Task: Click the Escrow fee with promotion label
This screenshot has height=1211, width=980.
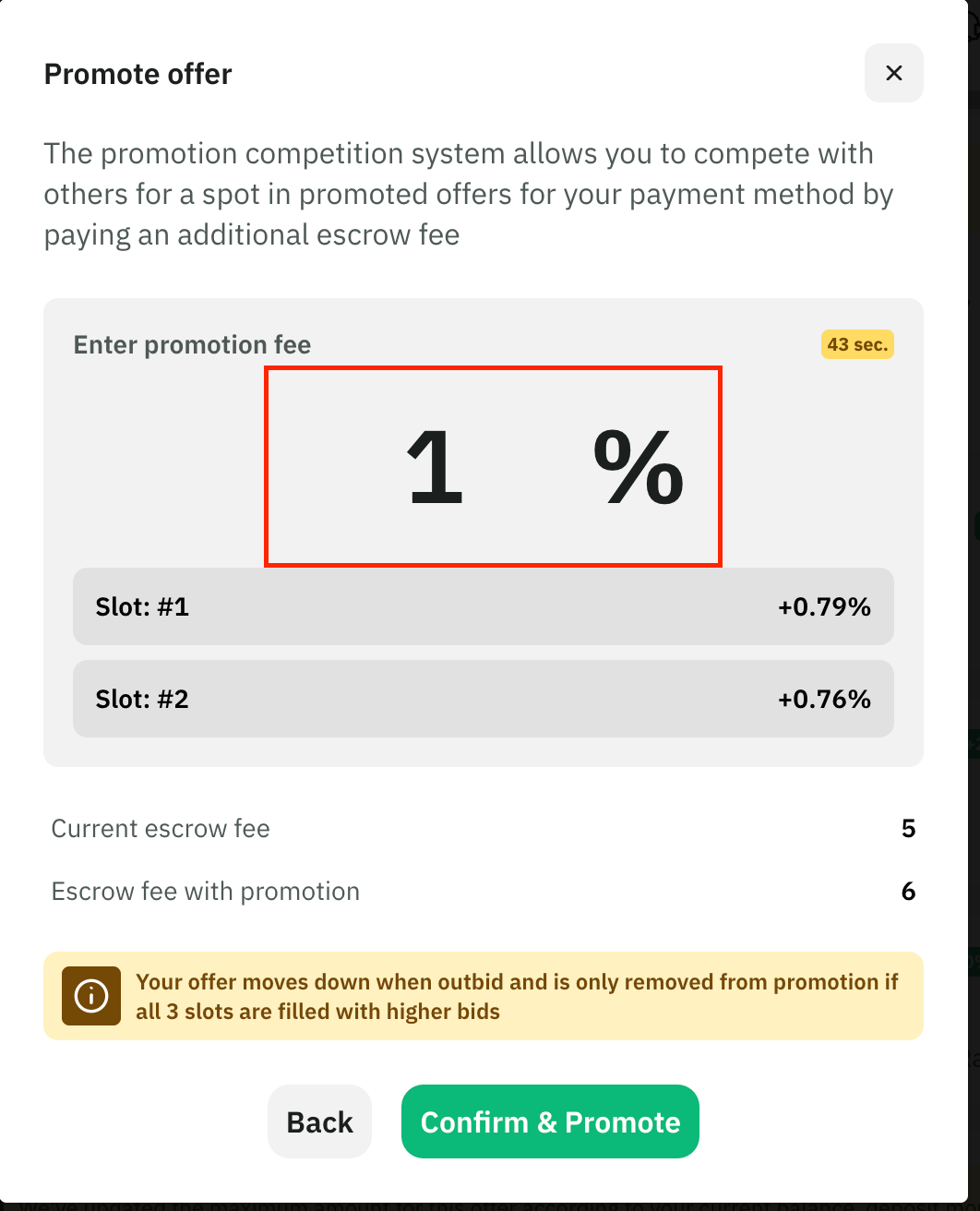Action: click(206, 892)
